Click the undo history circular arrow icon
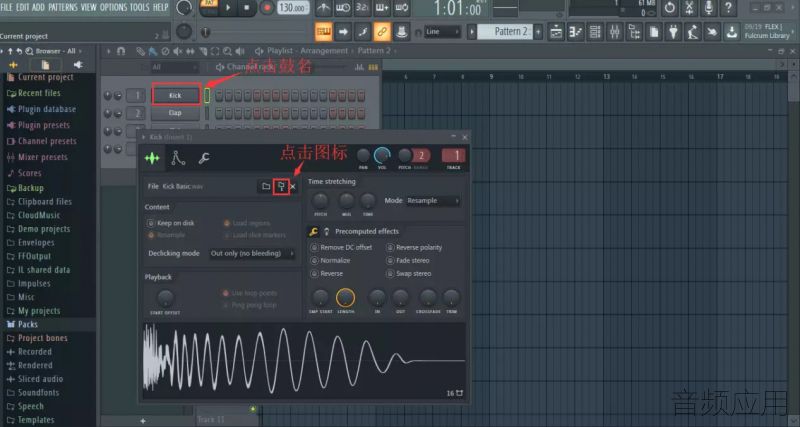 pos(669,8)
